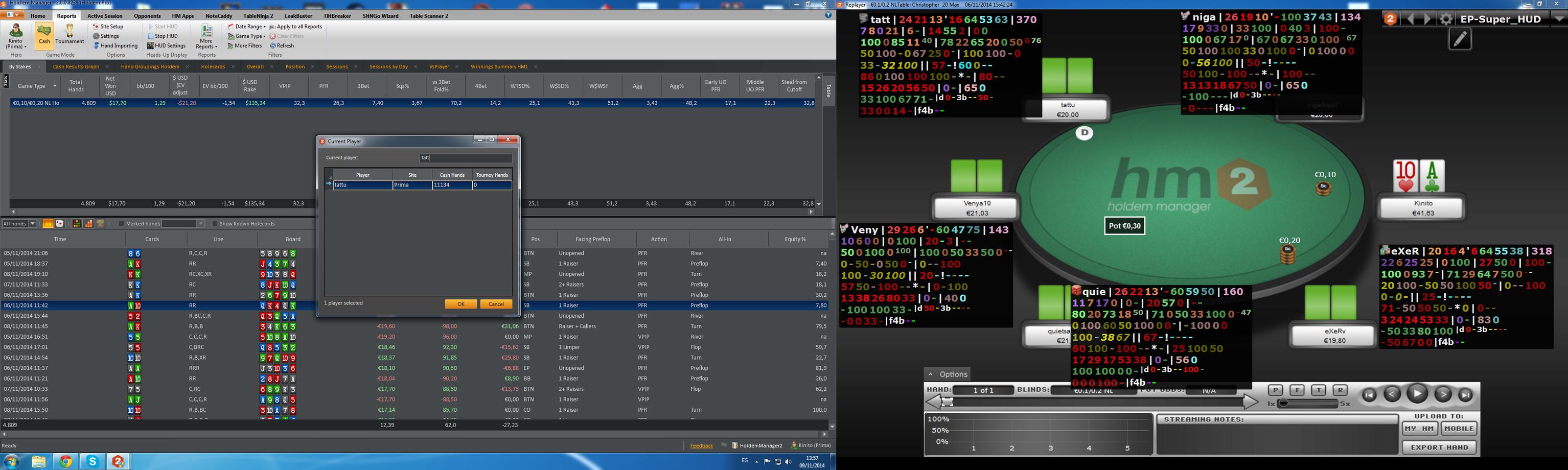Click right arrow of hand slider

tap(1250, 402)
